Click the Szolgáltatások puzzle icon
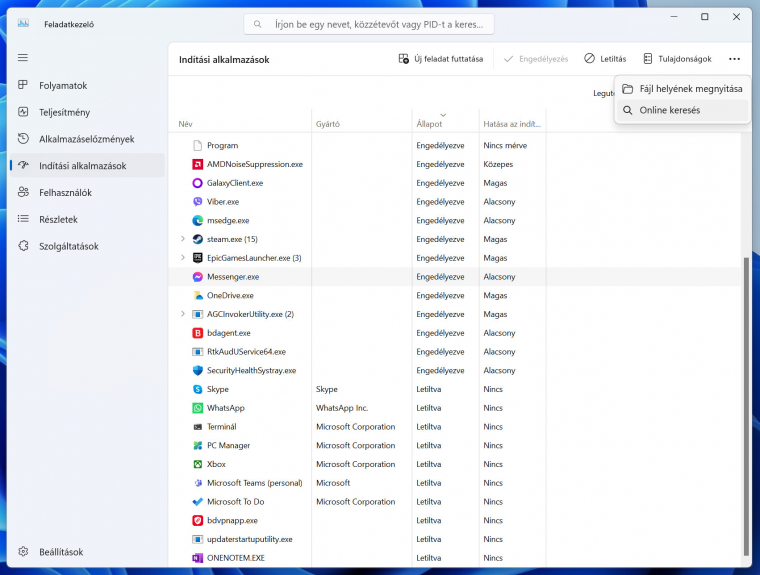760x575 pixels. click(23, 246)
